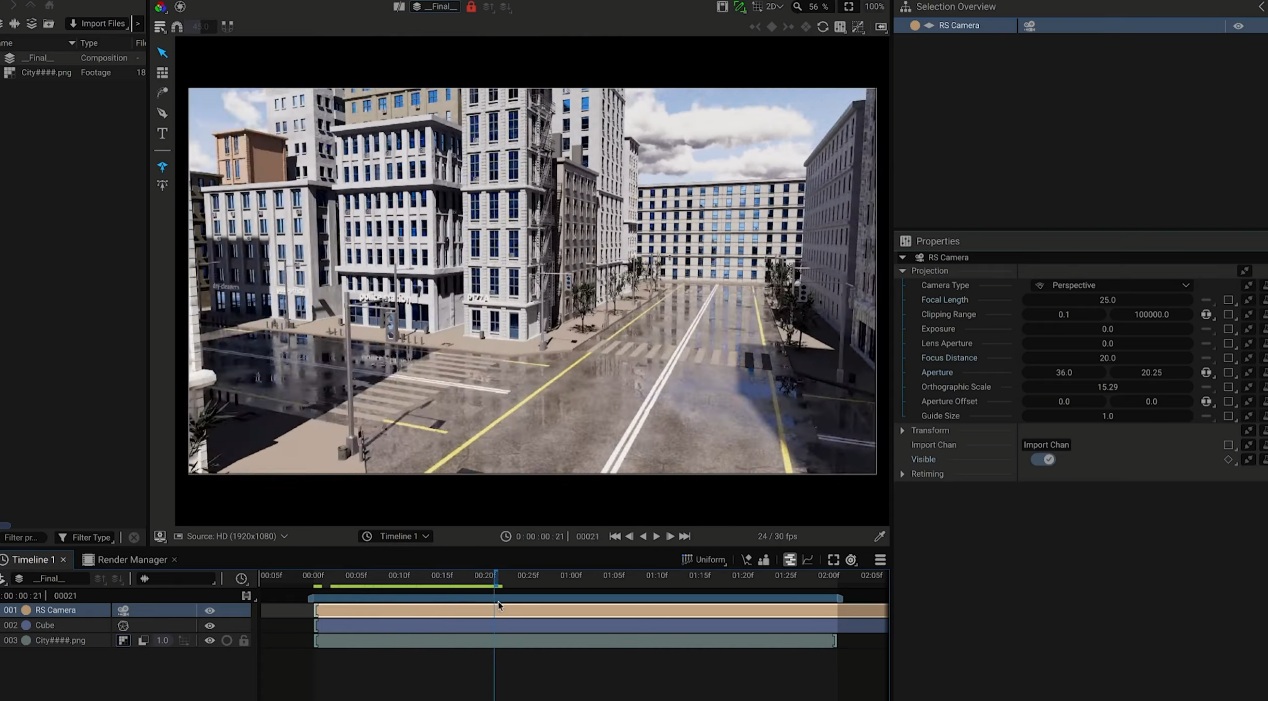Switch to the Timeline 1 tab
This screenshot has height=701, width=1268.
tap(33, 560)
